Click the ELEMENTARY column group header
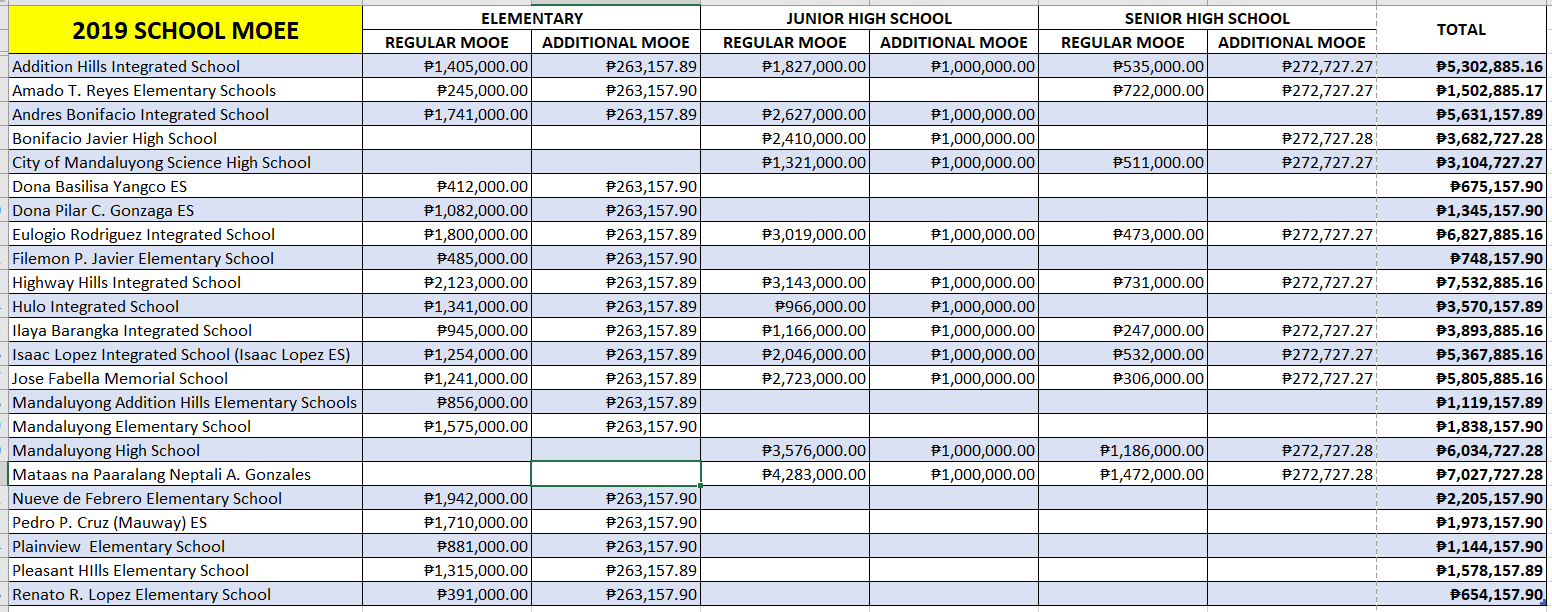The height and width of the screenshot is (612, 1552). [531, 16]
